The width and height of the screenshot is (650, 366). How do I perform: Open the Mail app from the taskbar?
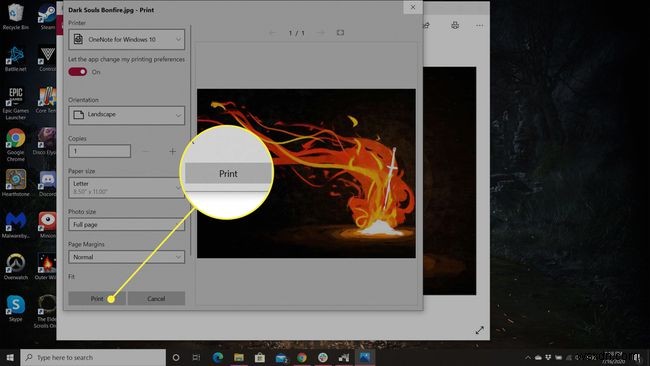[x=281, y=357]
